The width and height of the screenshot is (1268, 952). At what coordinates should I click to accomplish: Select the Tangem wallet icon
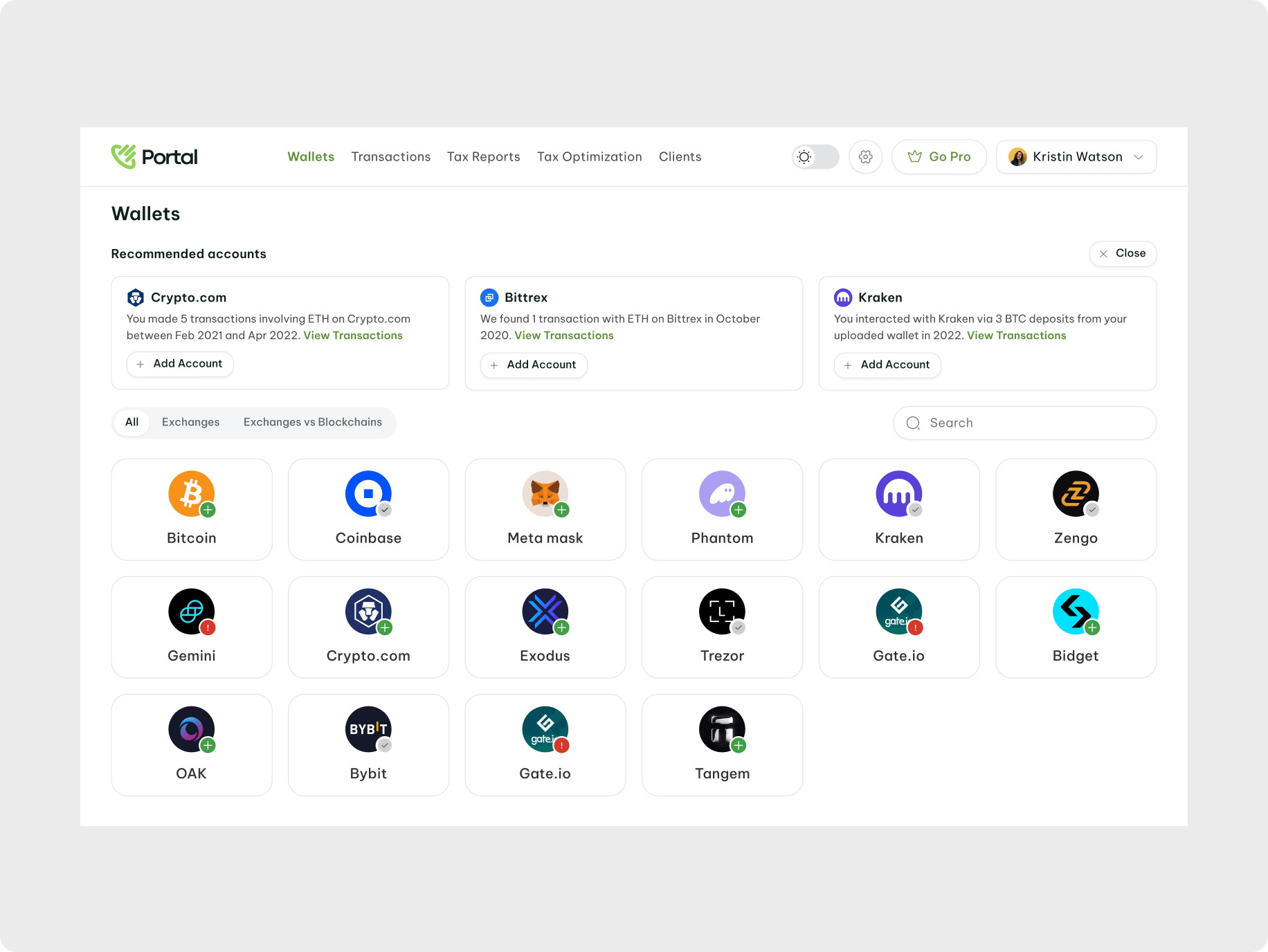pyautogui.click(x=722, y=729)
